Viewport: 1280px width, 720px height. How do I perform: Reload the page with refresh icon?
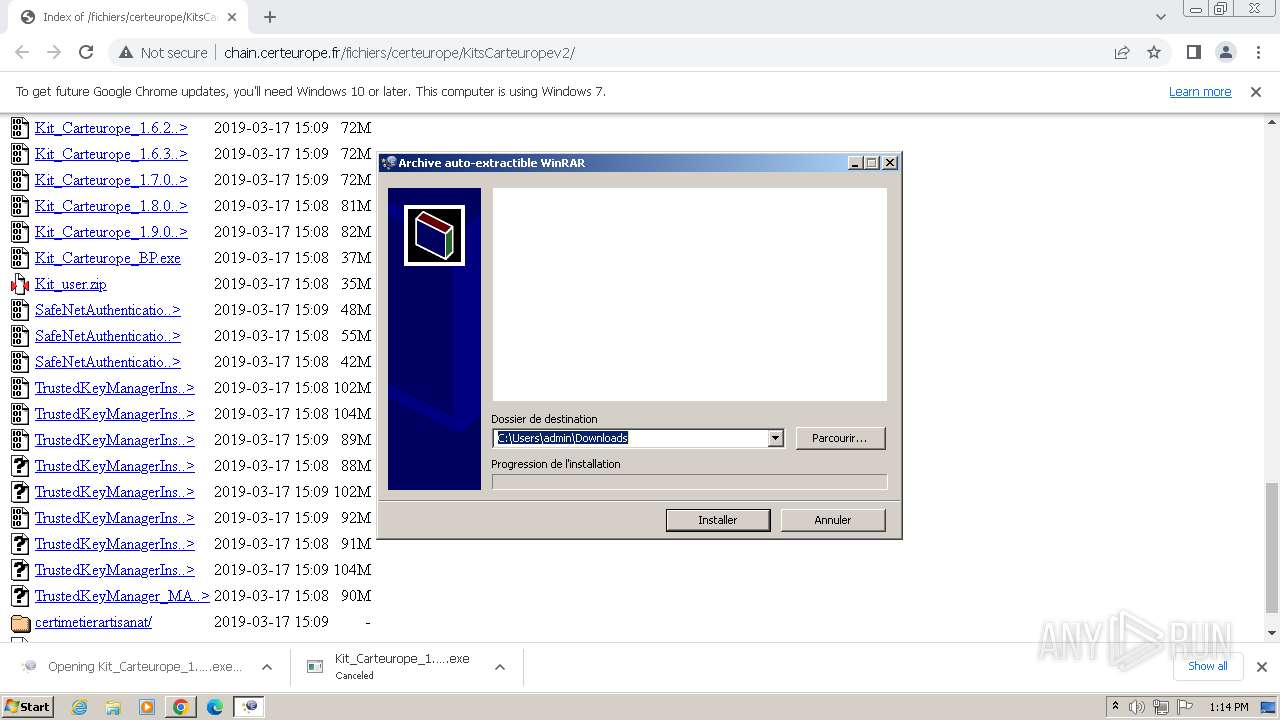click(86, 53)
